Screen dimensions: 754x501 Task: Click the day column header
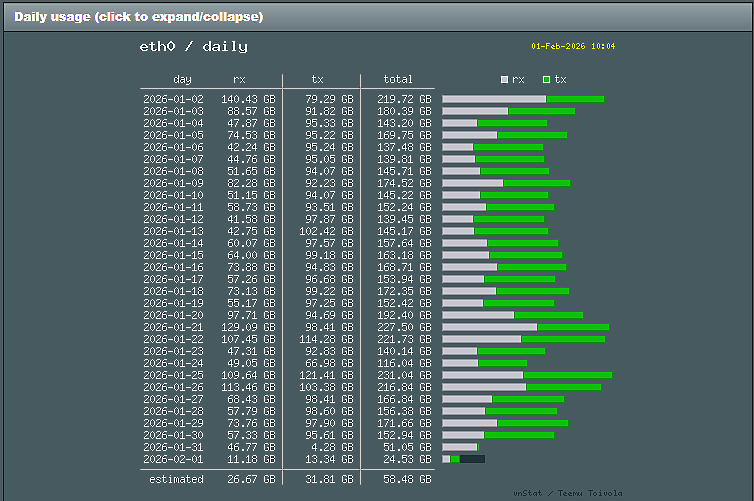pyautogui.click(x=182, y=79)
